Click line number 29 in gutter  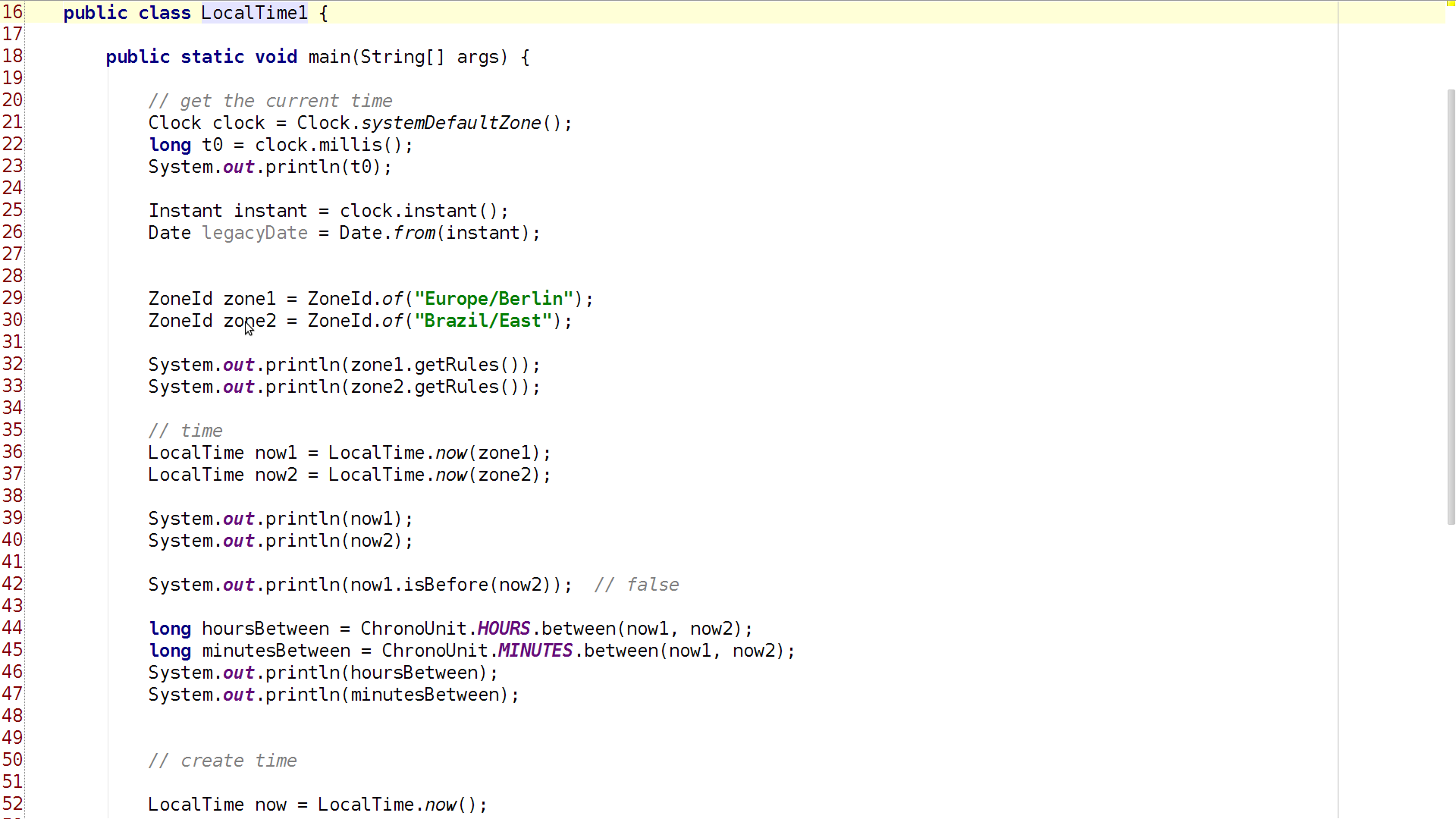(x=12, y=298)
